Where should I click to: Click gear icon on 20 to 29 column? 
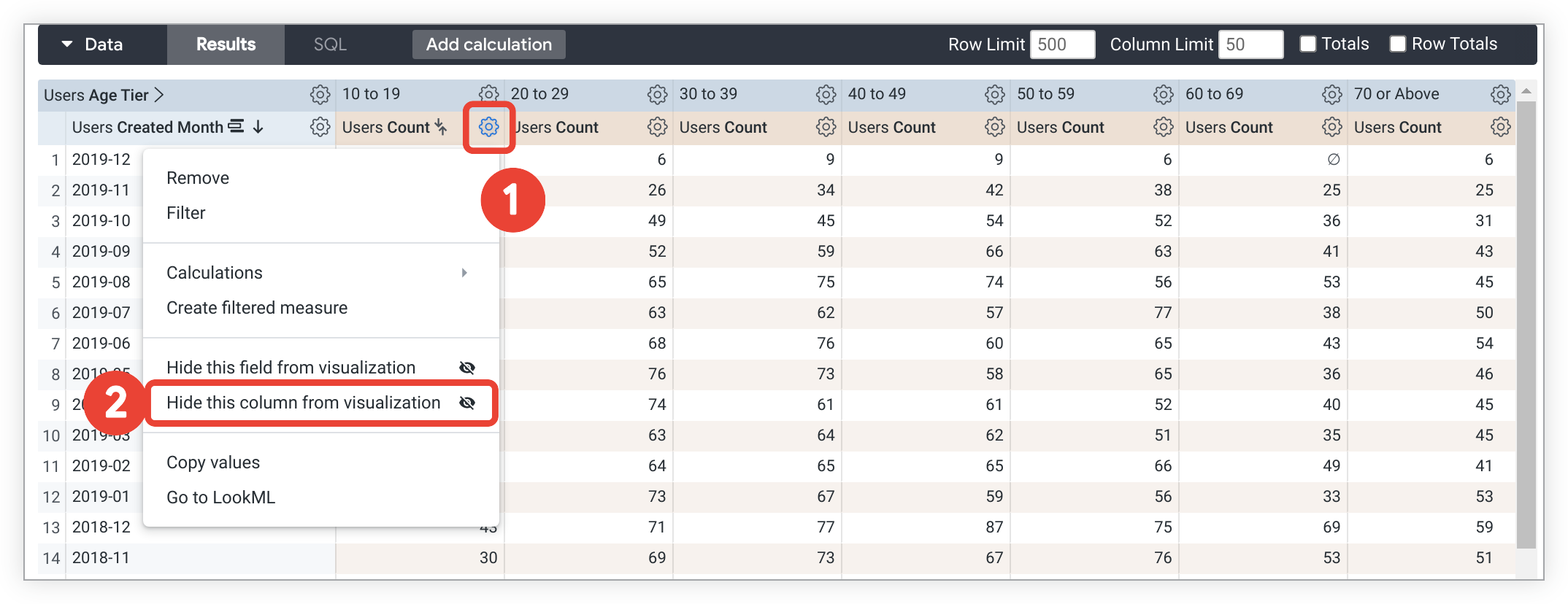[x=657, y=95]
